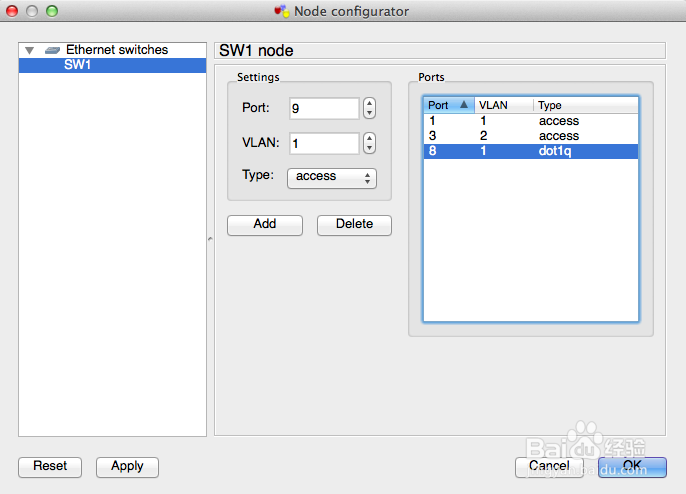
Task: Sort the table by Port column header
Action: 449,105
